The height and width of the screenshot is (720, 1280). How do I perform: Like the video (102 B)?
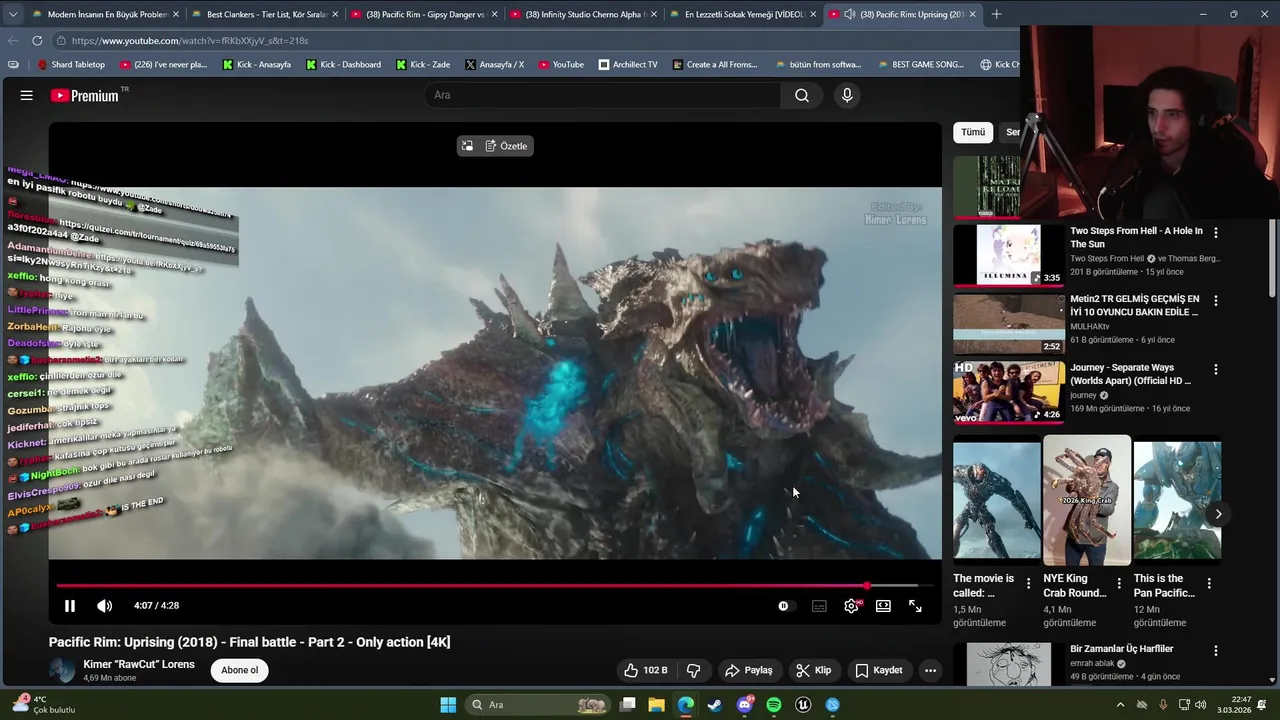pos(646,670)
